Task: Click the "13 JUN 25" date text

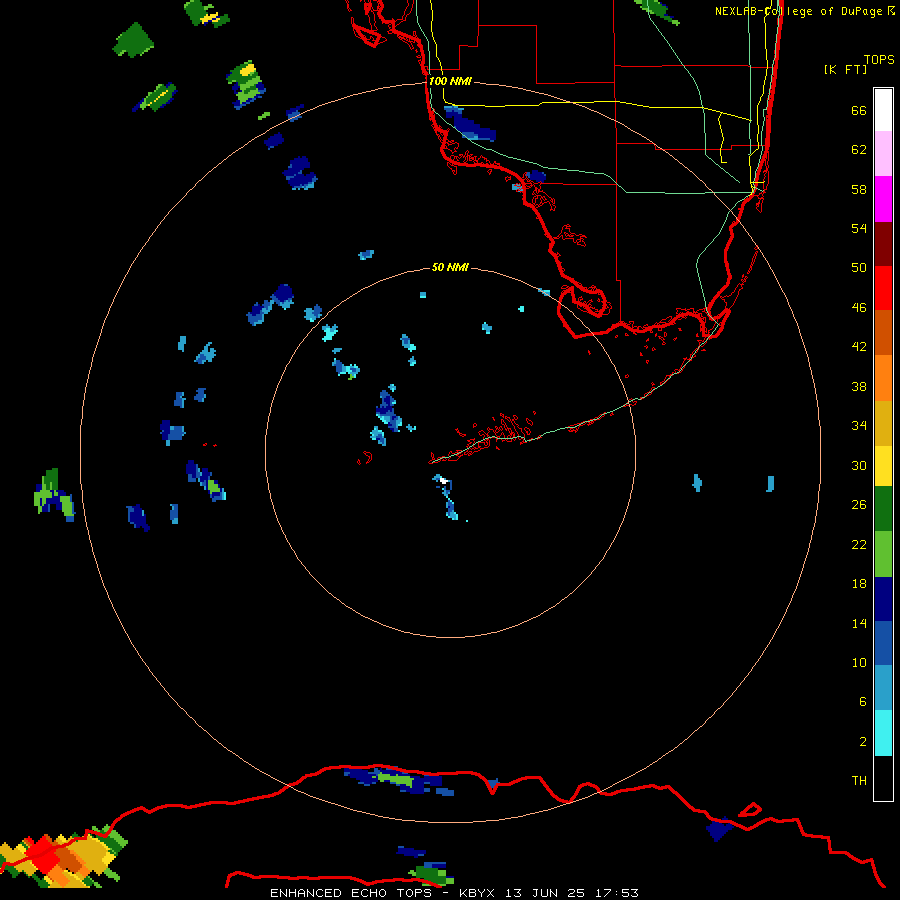Action: [x=545, y=893]
